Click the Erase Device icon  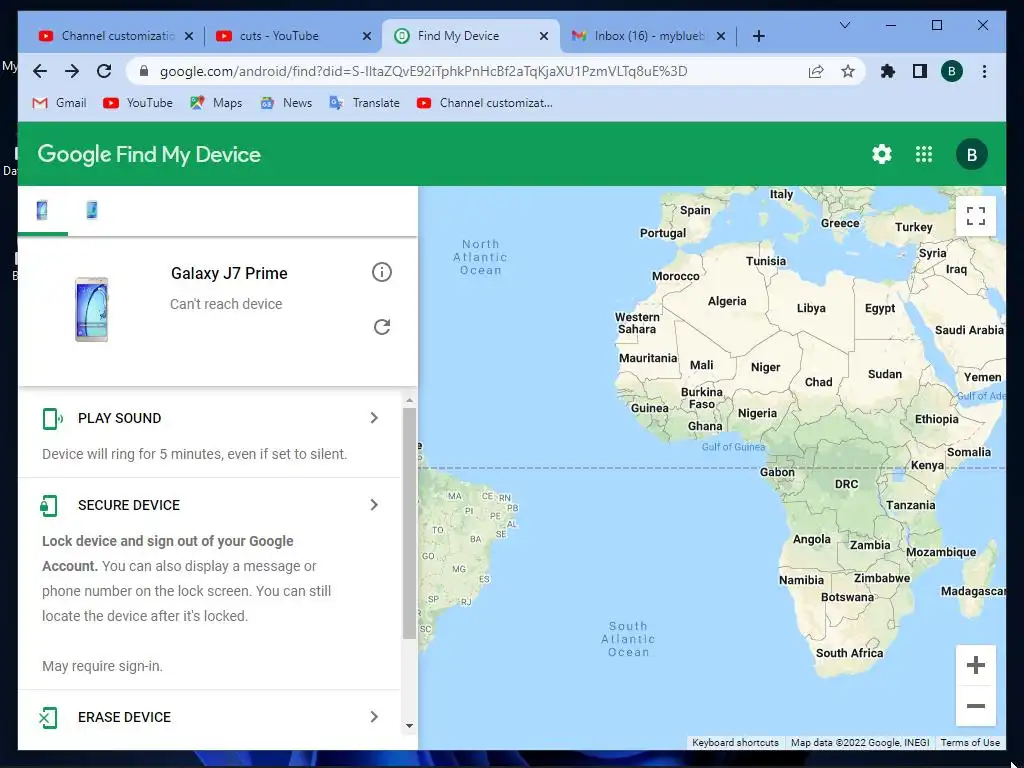(x=48, y=718)
